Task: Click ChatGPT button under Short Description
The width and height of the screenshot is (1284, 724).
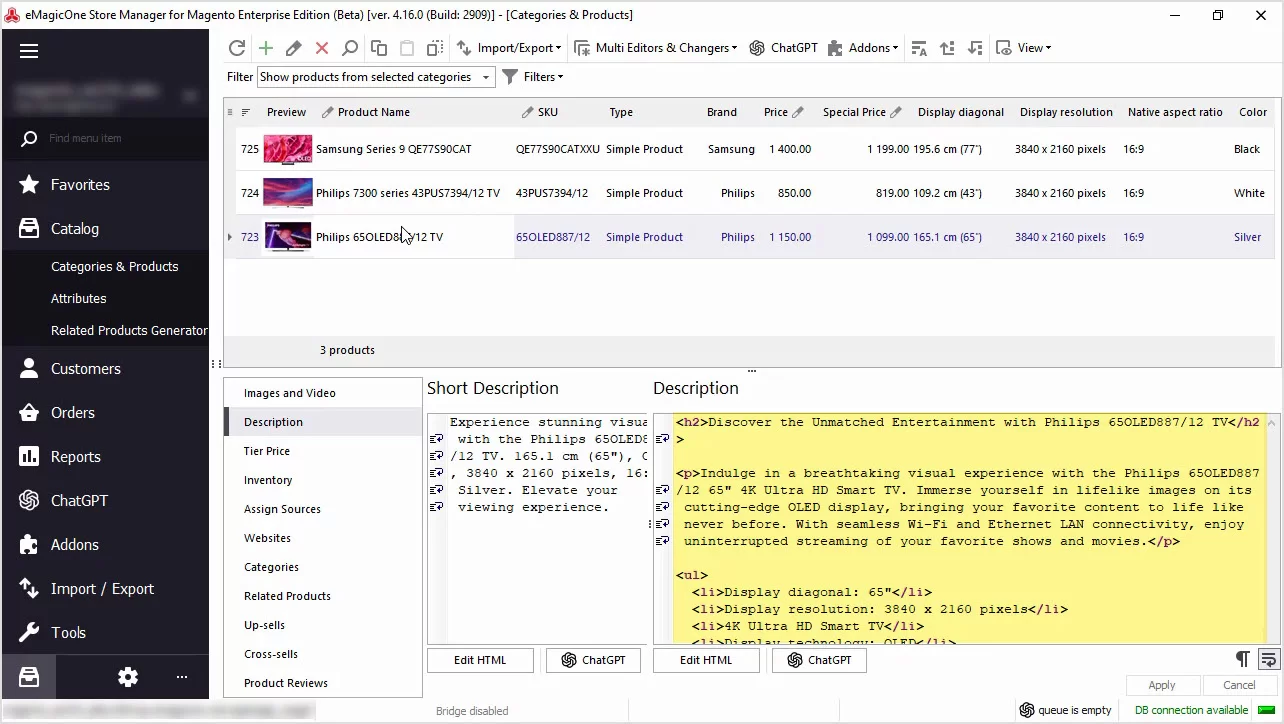Action: coord(593,660)
